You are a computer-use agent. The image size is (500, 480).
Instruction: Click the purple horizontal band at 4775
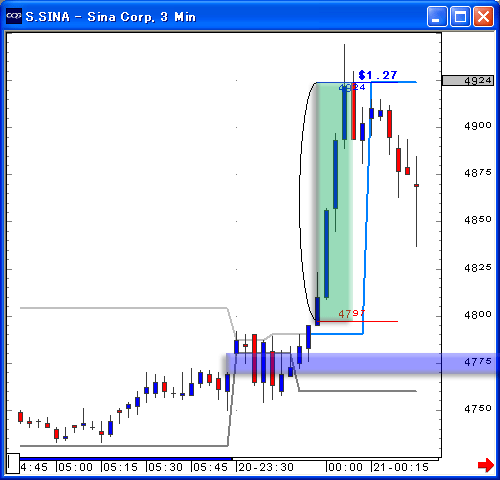(360, 363)
